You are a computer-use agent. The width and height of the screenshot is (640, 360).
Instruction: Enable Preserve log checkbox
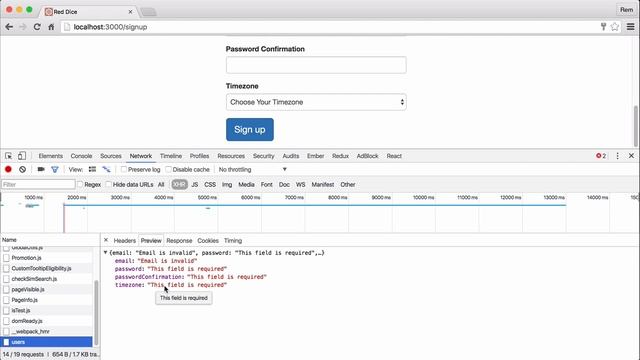(124, 169)
